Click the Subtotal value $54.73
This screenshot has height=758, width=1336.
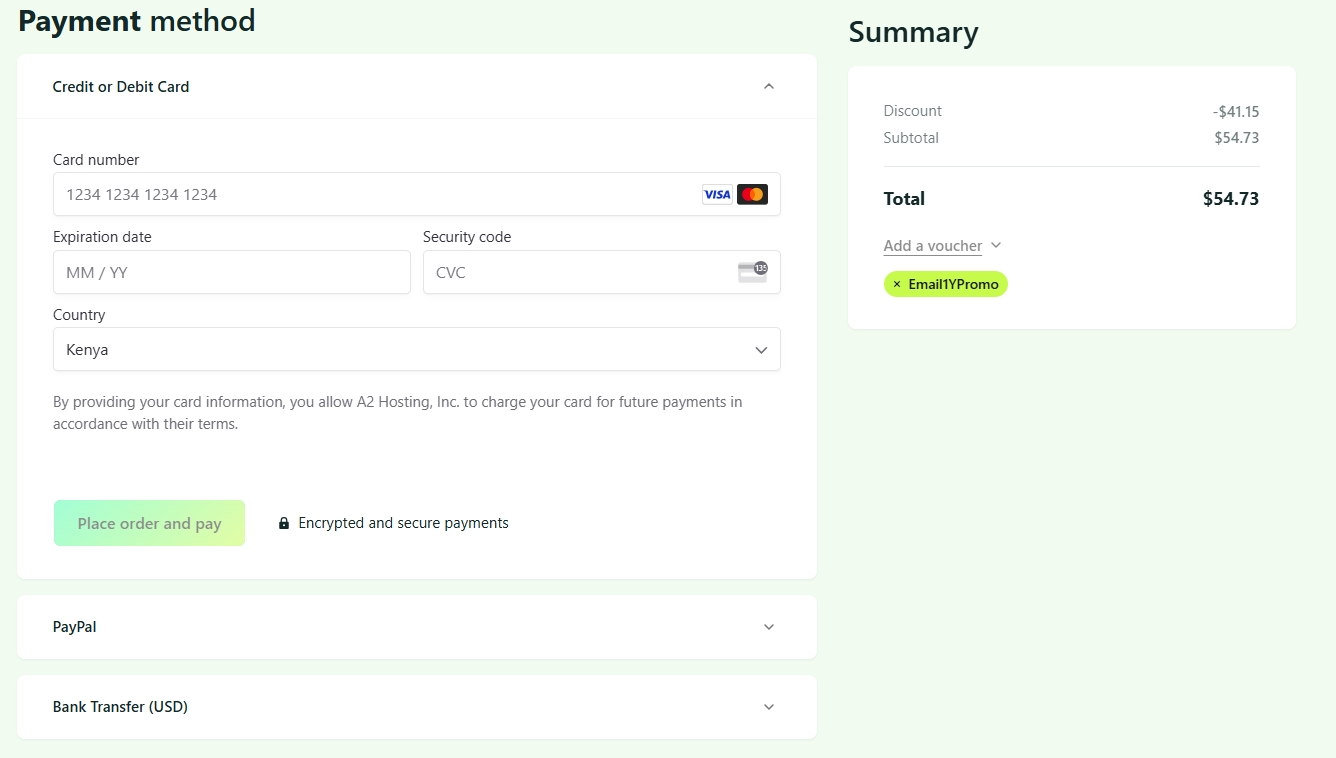coord(1237,138)
